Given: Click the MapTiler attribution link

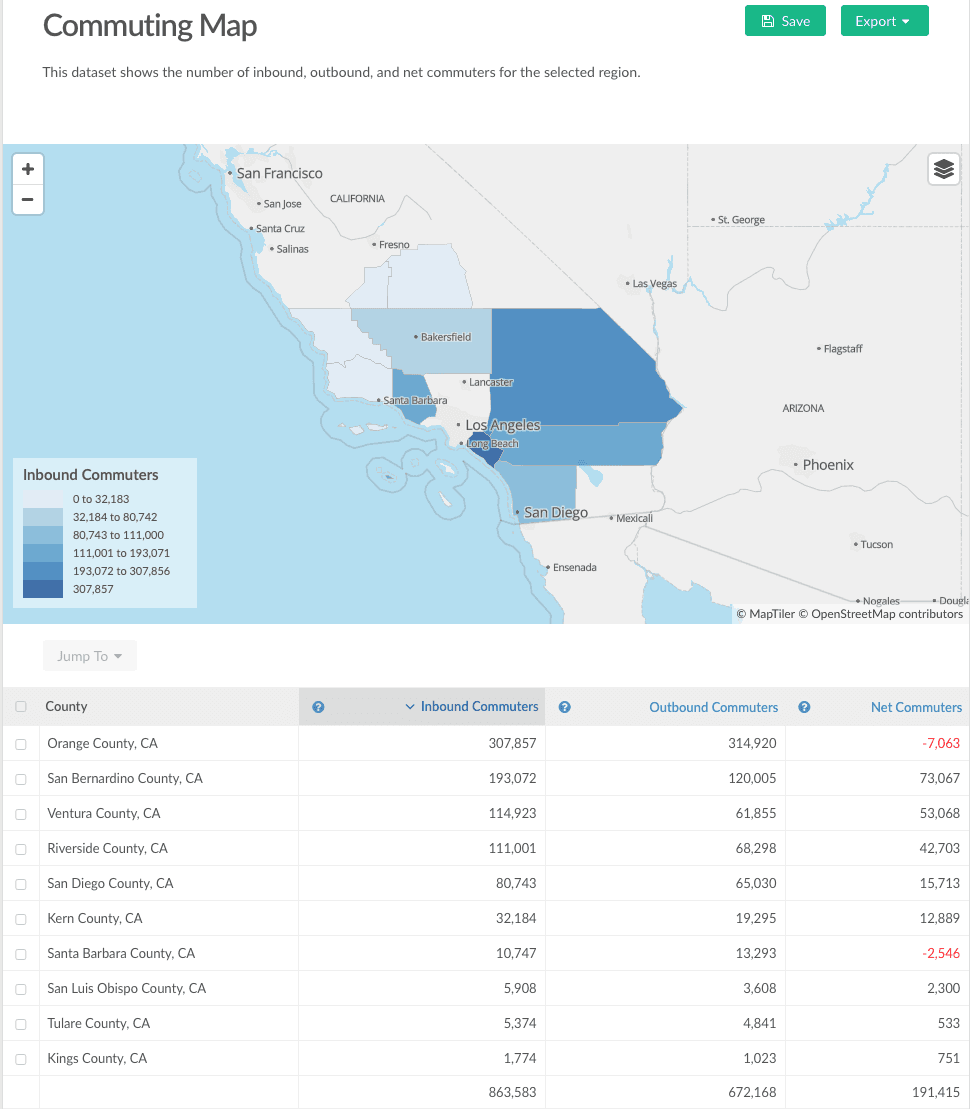Looking at the screenshot, I should (771, 614).
